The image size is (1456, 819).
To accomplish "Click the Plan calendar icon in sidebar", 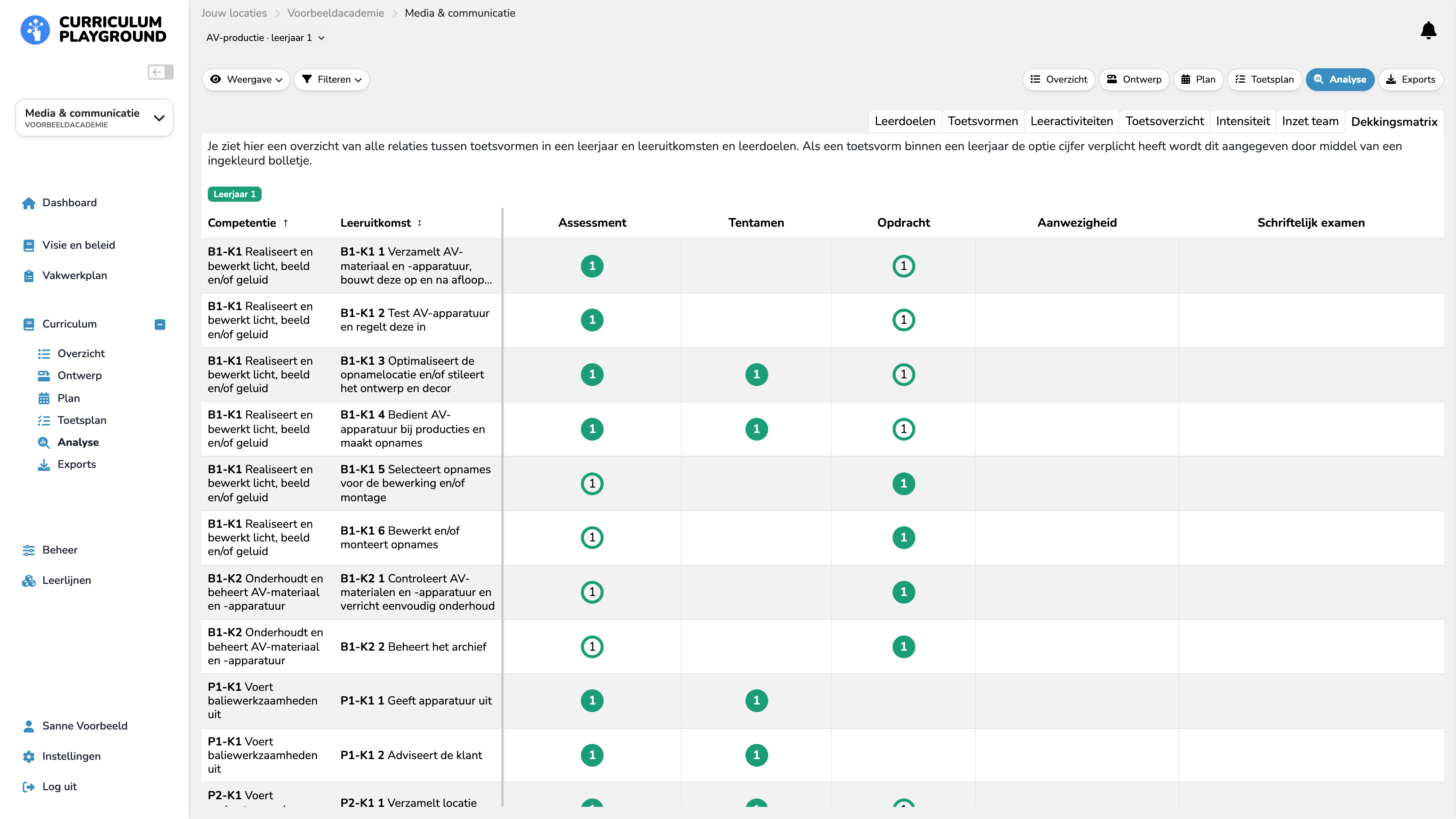I will [44, 399].
